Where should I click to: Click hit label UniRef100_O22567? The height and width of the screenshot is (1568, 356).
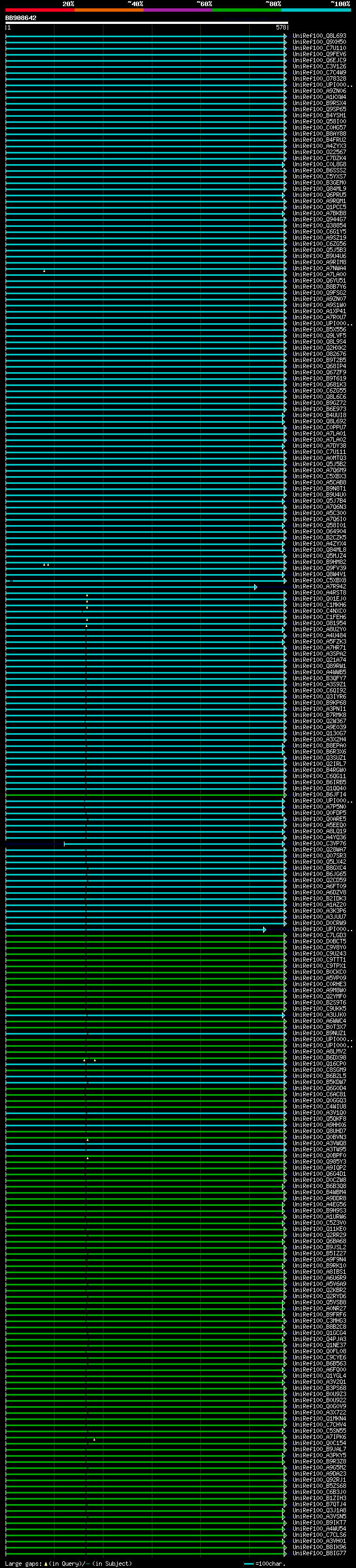(319, 152)
